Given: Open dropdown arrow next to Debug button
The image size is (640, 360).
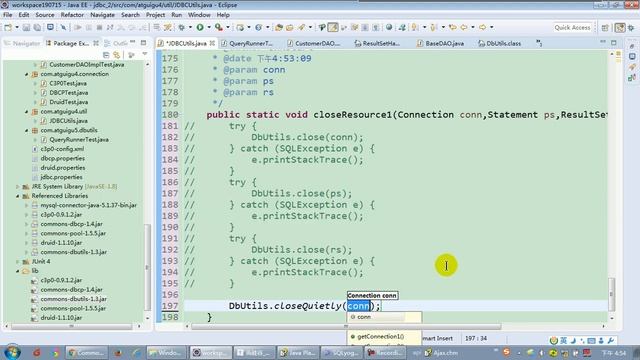Looking at the screenshot, I should (x=190, y=27).
